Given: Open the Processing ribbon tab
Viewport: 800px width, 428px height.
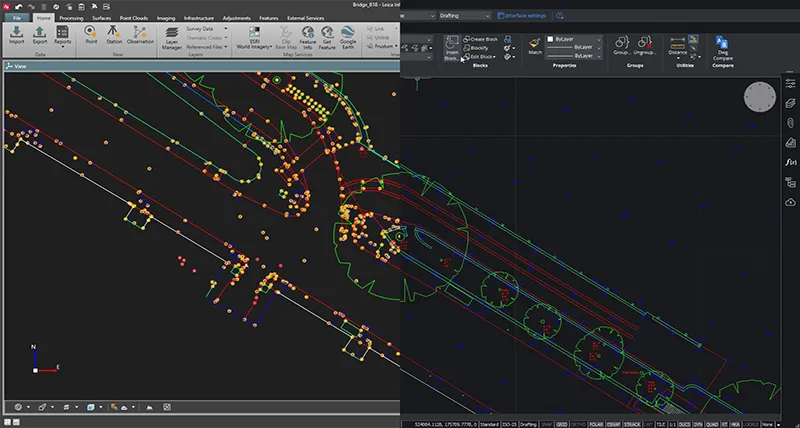Looking at the screenshot, I should 71,18.
